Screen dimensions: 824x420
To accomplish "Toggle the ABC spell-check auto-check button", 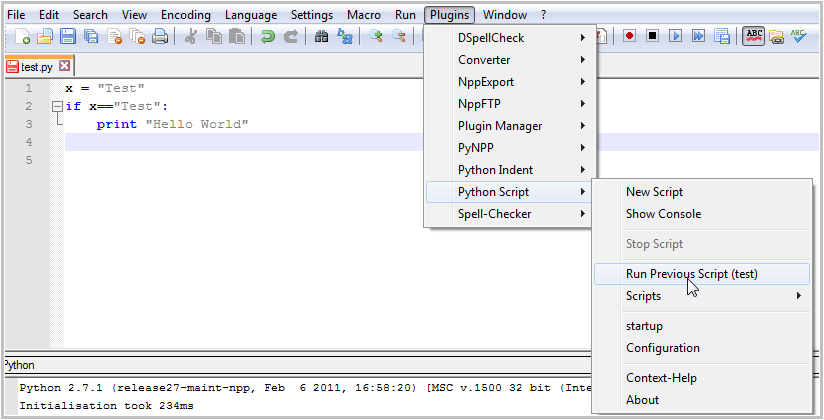I will tap(754, 36).
